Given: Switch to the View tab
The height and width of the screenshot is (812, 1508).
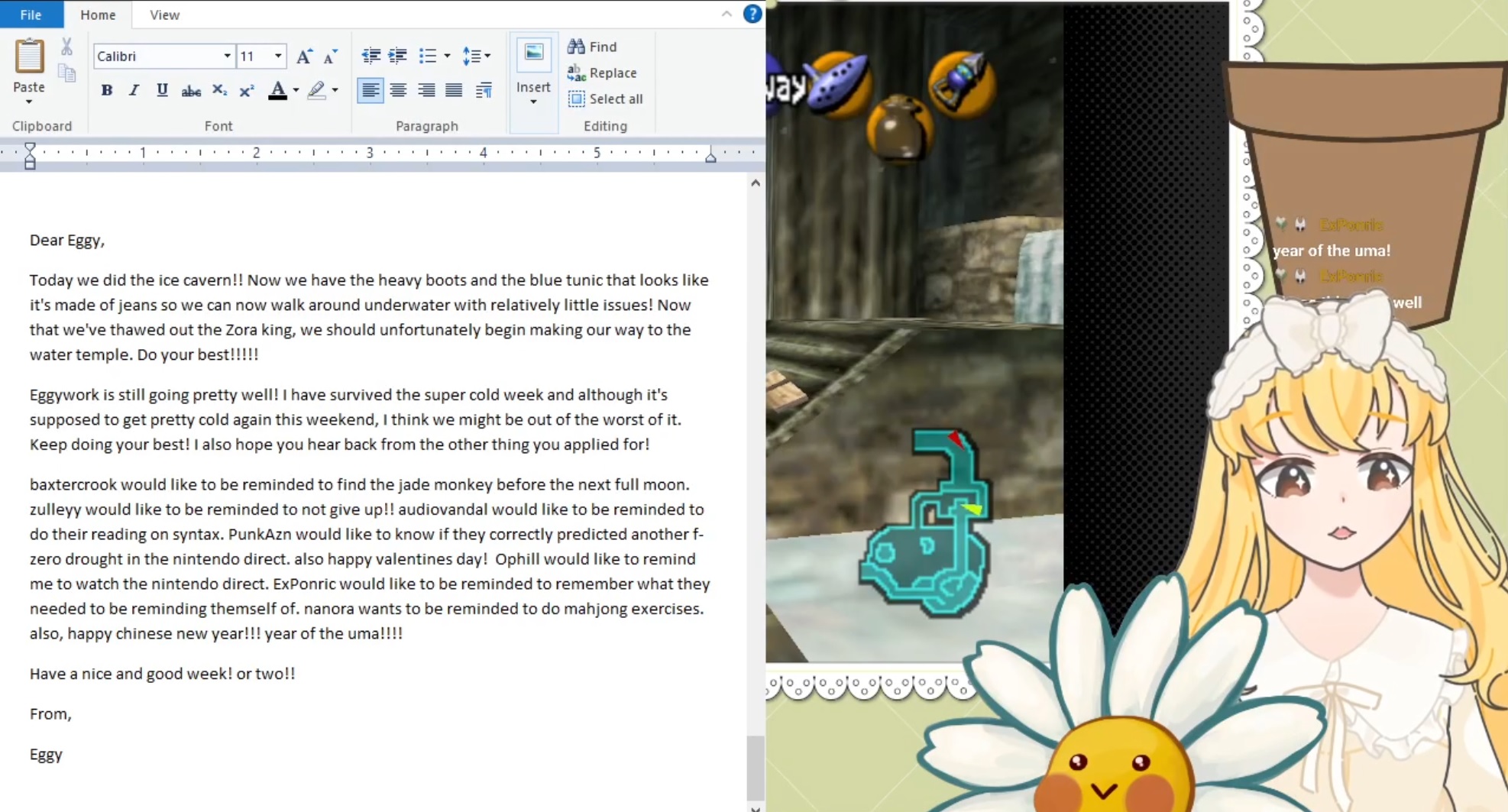Looking at the screenshot, I should [x=164, y=15].
